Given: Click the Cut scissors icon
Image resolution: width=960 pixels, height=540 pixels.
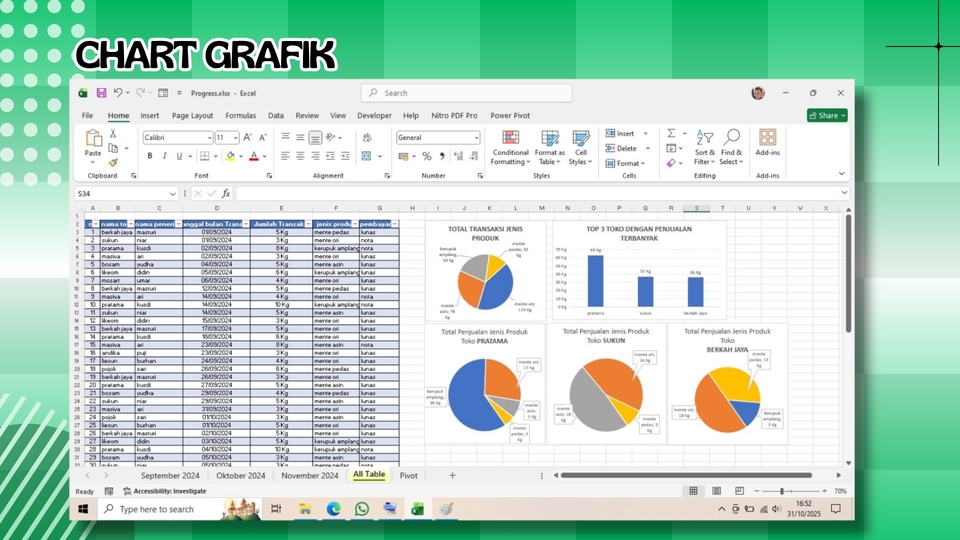Looking at the screenshot, I should click(x=112, y=133).
